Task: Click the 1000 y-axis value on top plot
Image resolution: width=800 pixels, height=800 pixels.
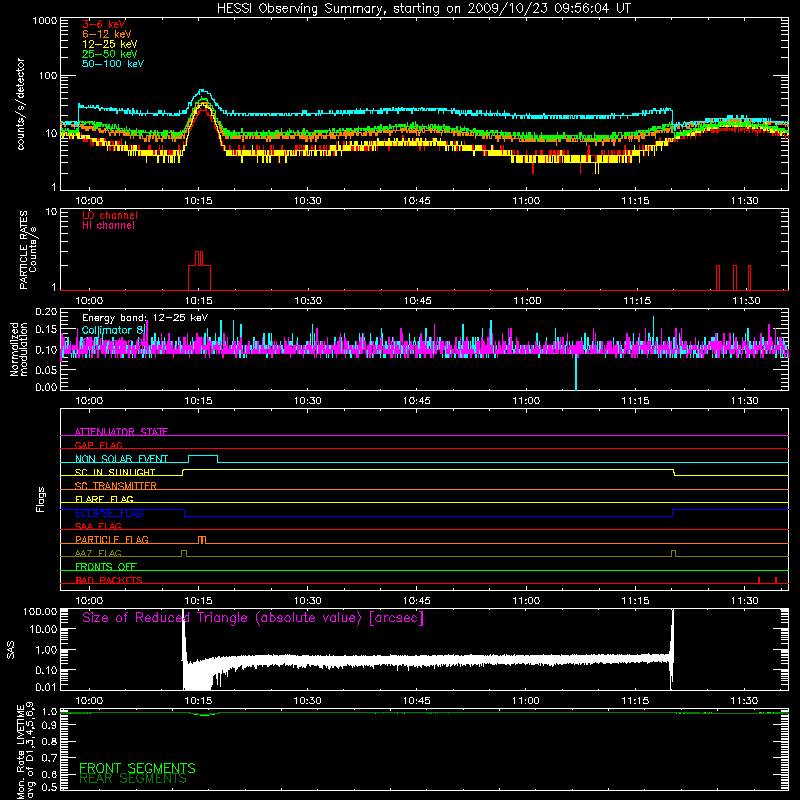Action: (44, 21)
